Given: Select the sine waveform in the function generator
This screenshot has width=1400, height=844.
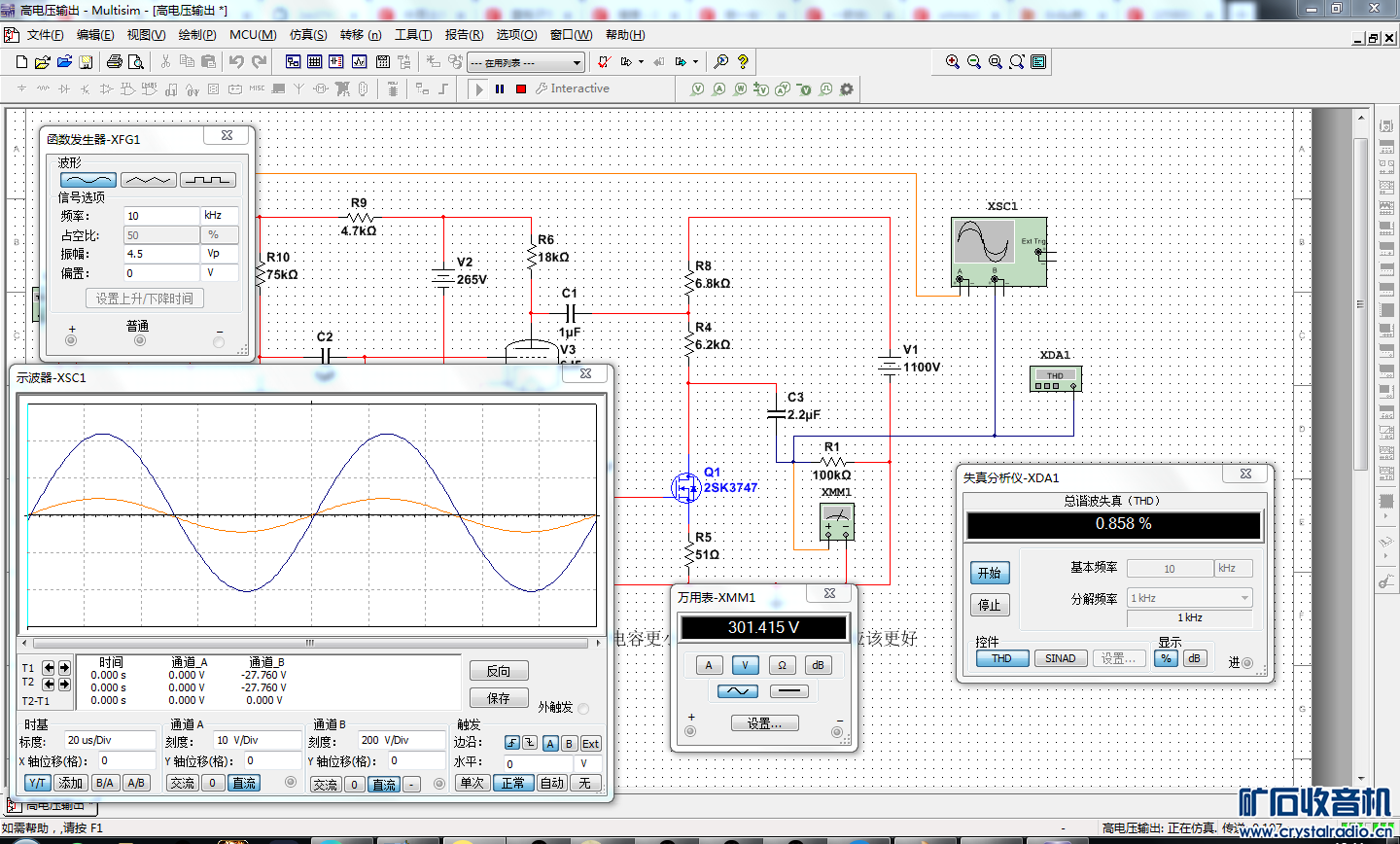Looking at the screenshot, I should [x=88, y=180].
